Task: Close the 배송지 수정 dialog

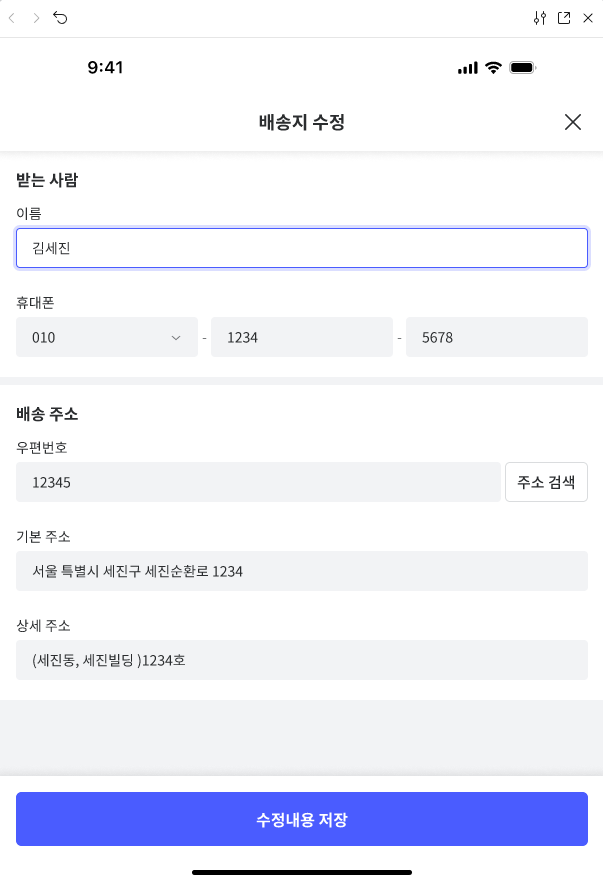Action: tap(573, 122)
